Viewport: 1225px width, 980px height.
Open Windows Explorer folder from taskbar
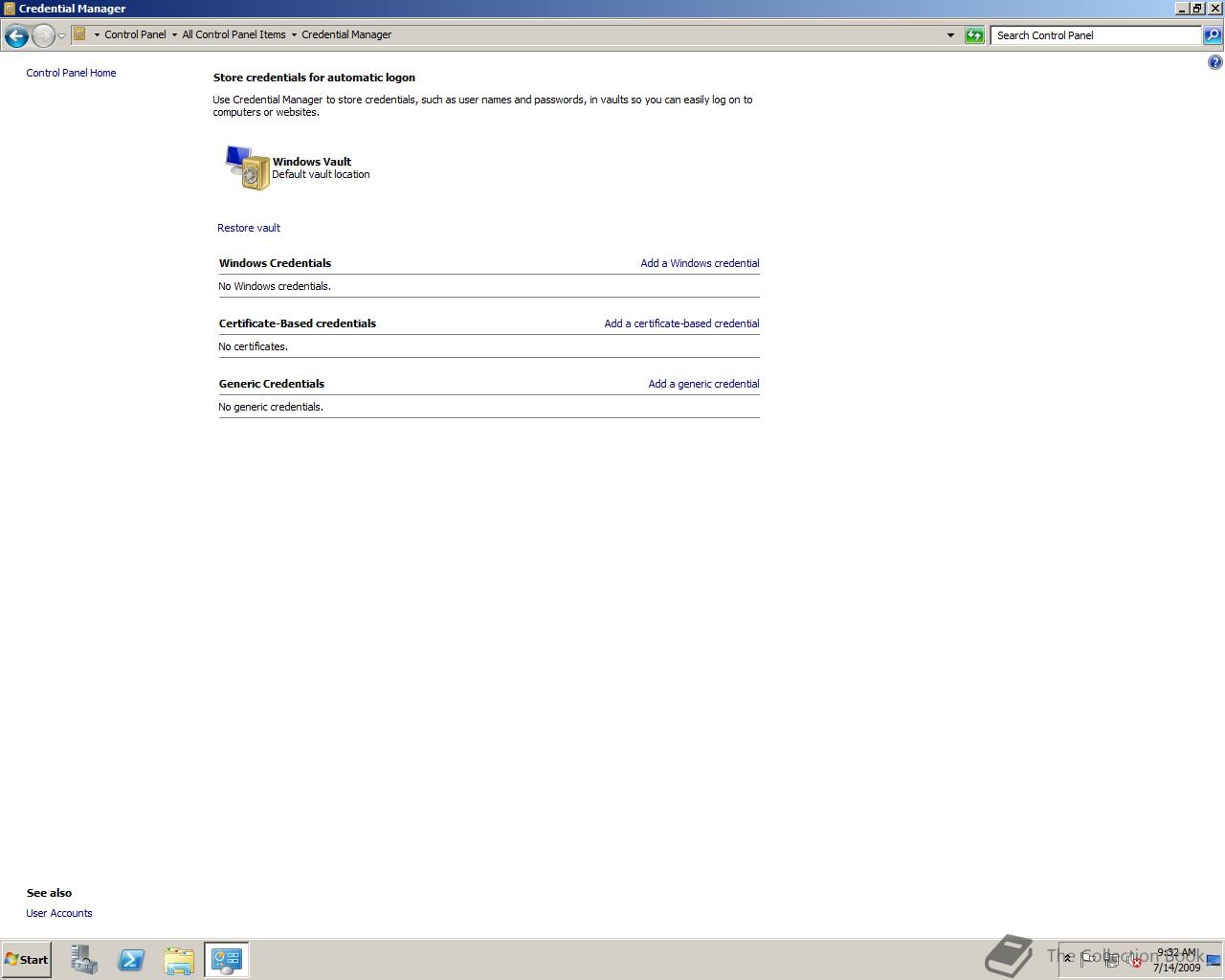click(x=179, y=960)
